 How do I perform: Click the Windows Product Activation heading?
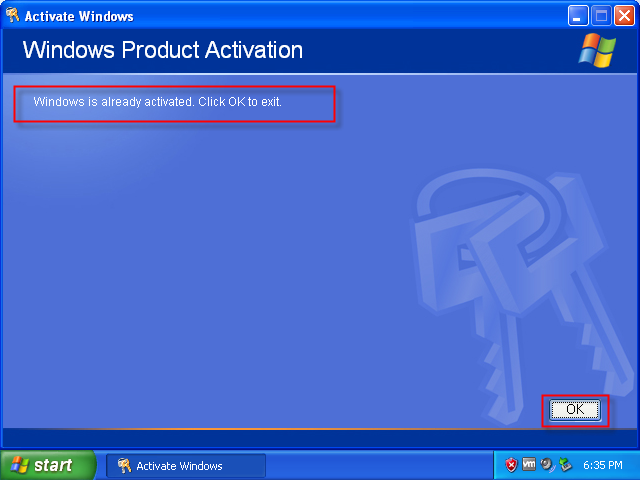coord(162,50)
